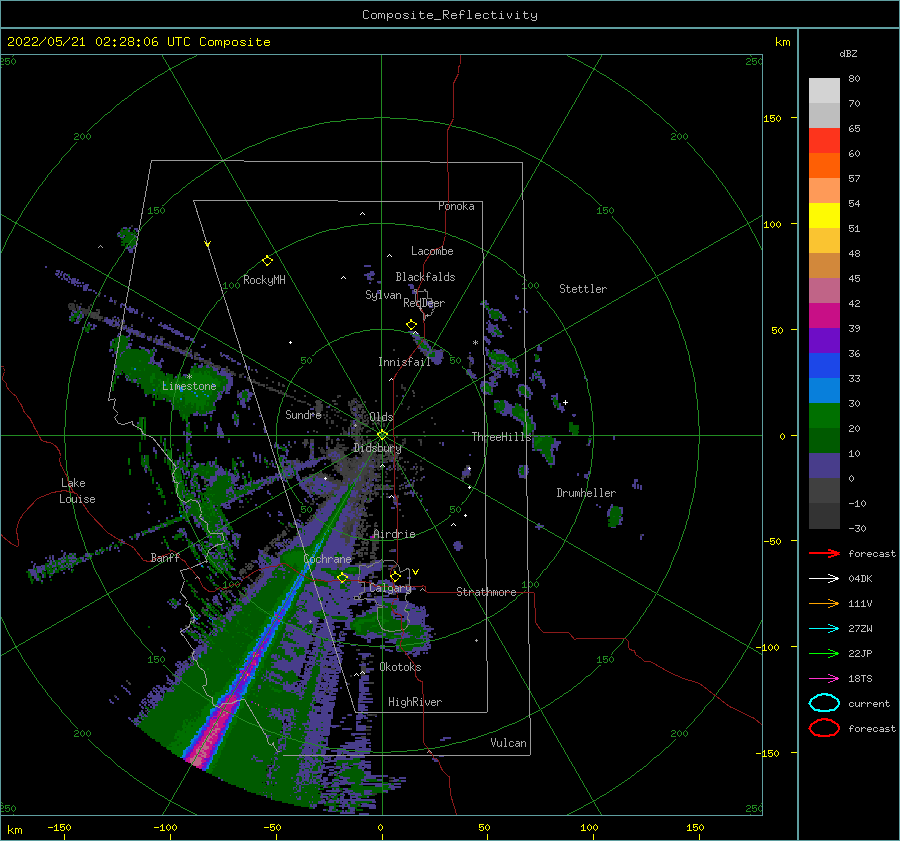Image resolution: width=900 pixels, height=841 pixels.
Task: Click the Ponoka town label
Action: point(456,206)
